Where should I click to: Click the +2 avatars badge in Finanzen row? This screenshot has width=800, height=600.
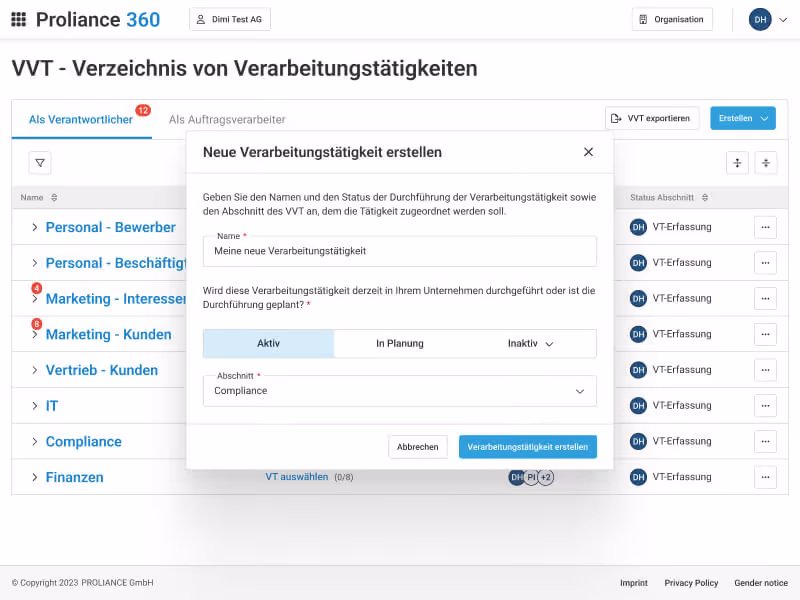(546, 477)
